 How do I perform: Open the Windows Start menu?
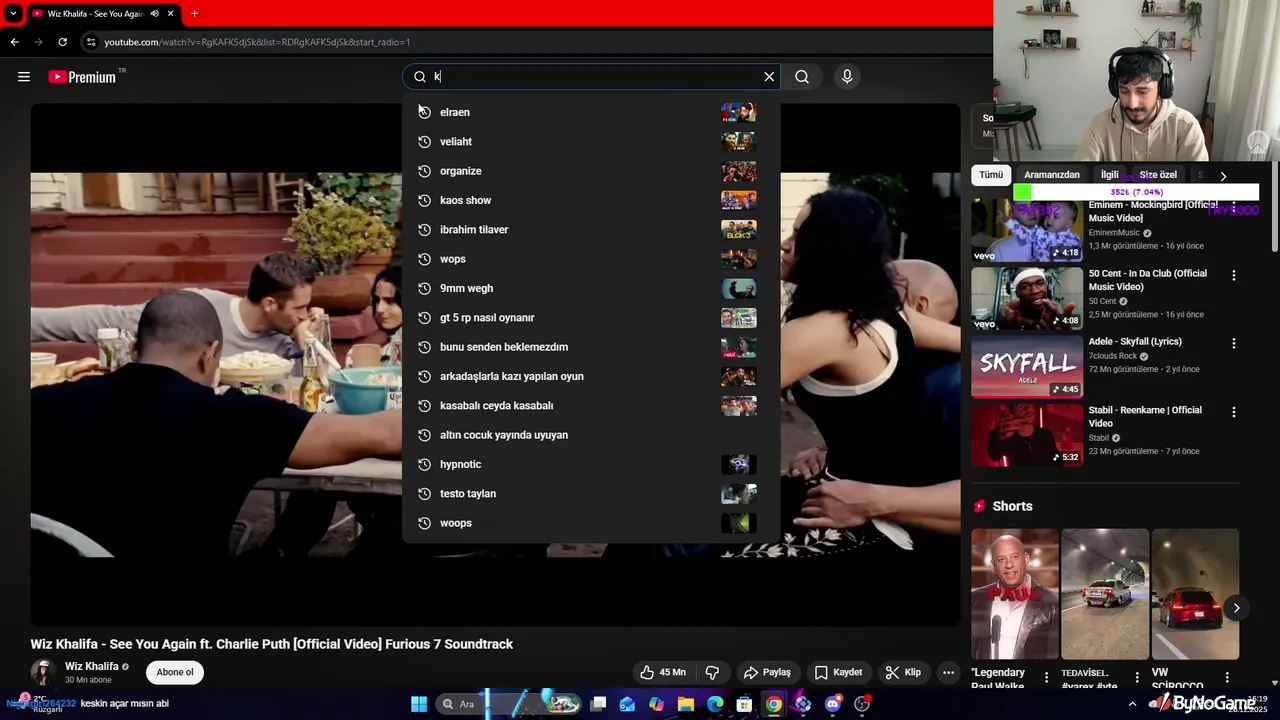click(x=419, y=704)
